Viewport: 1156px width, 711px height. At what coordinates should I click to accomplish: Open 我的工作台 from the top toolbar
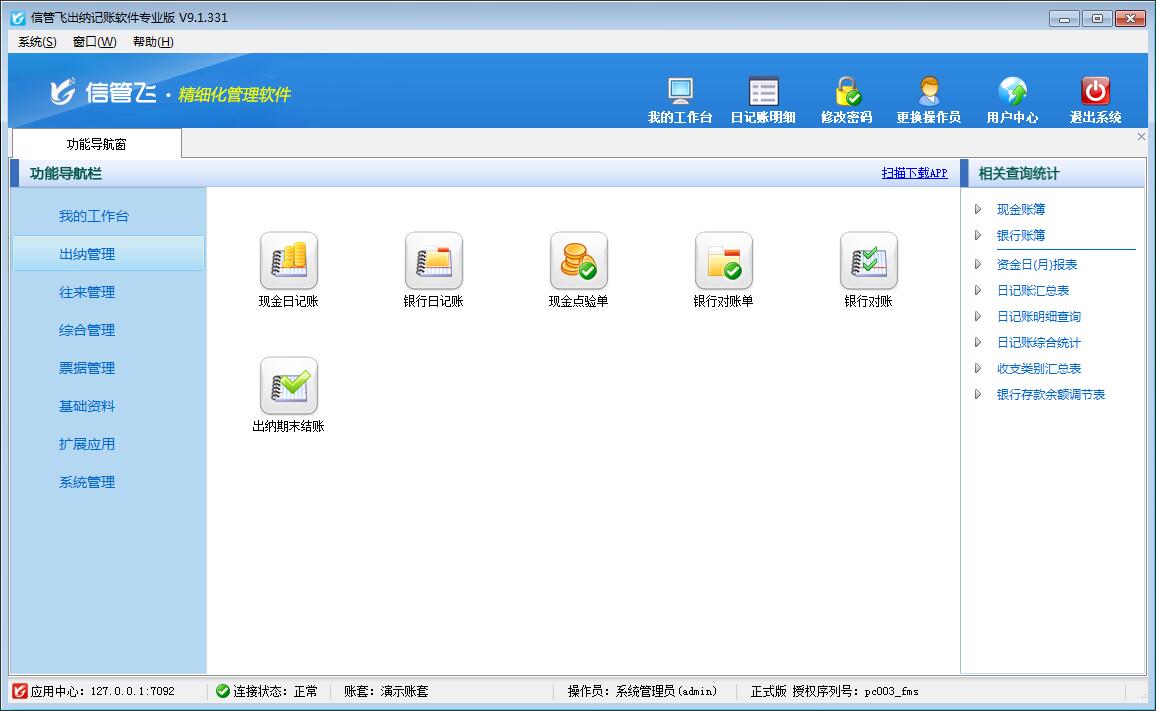(x=680, y=93)
